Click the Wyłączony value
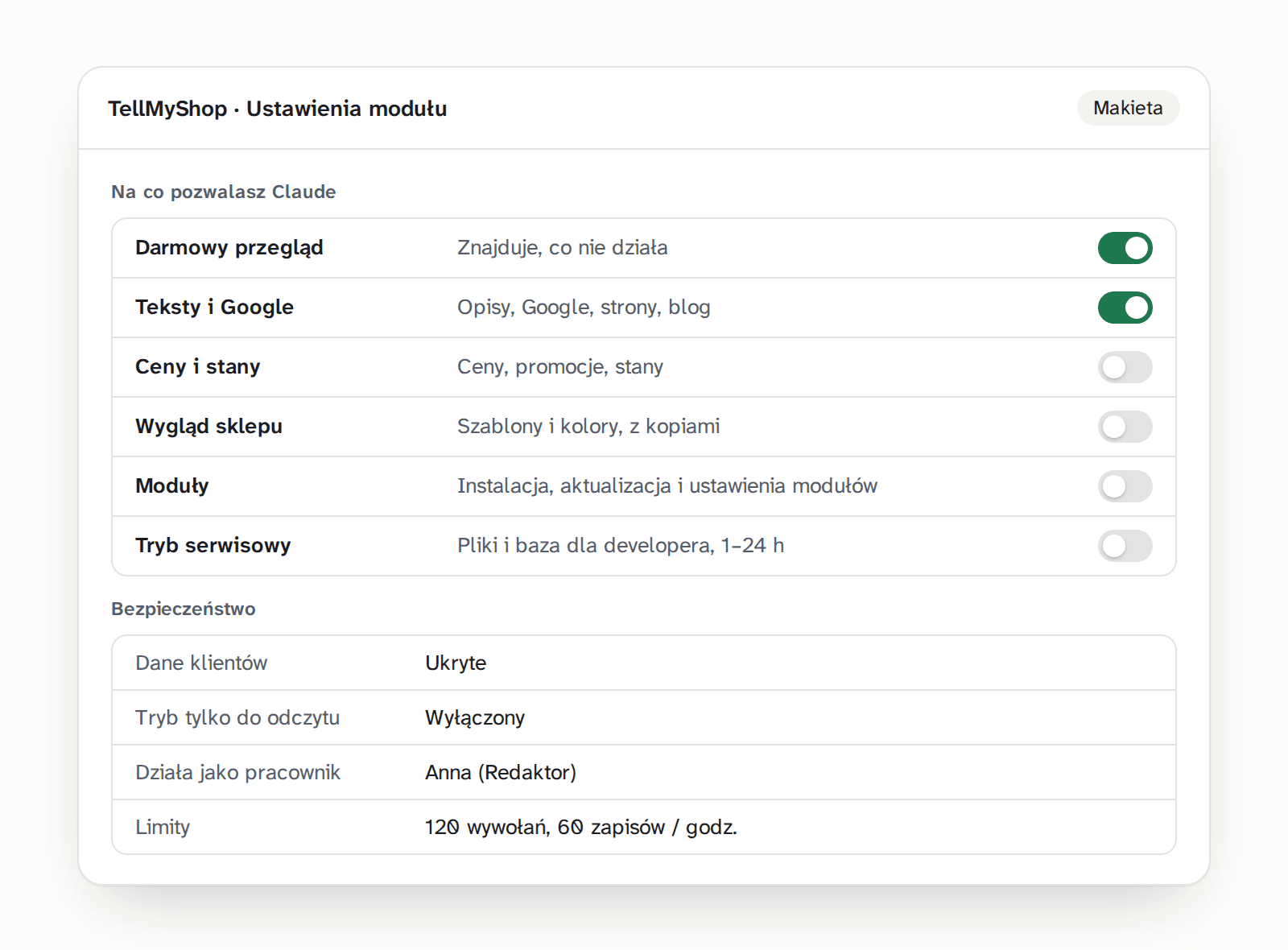 tap(475, 718)
